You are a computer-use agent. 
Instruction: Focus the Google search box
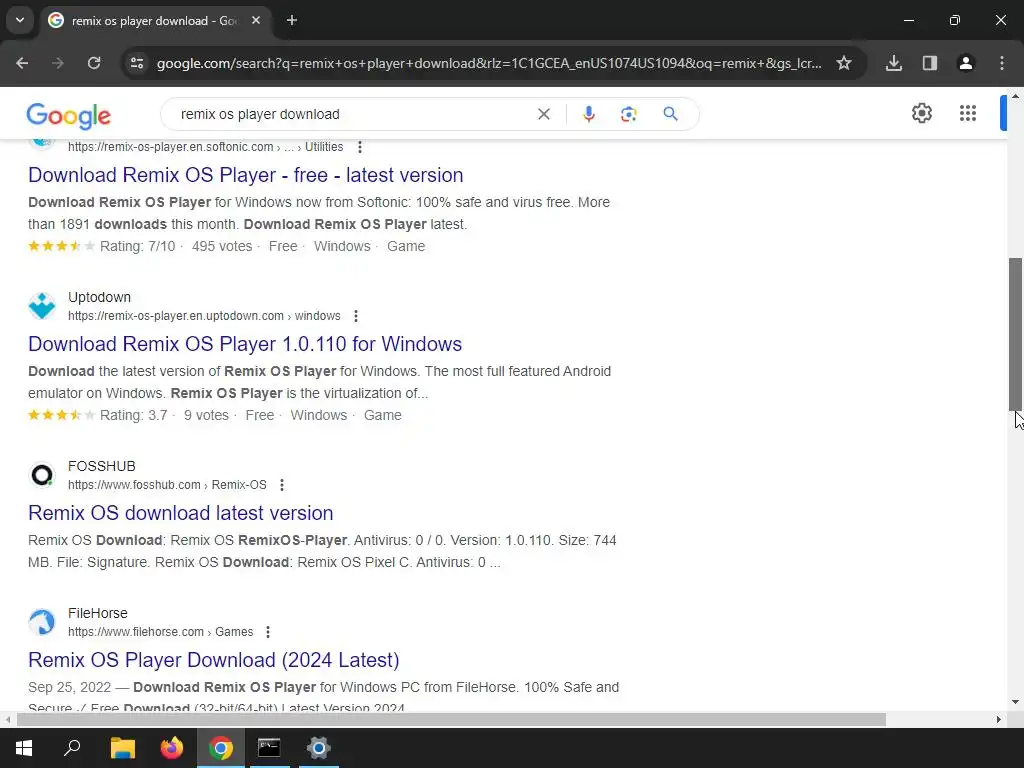tap(353, 114)
